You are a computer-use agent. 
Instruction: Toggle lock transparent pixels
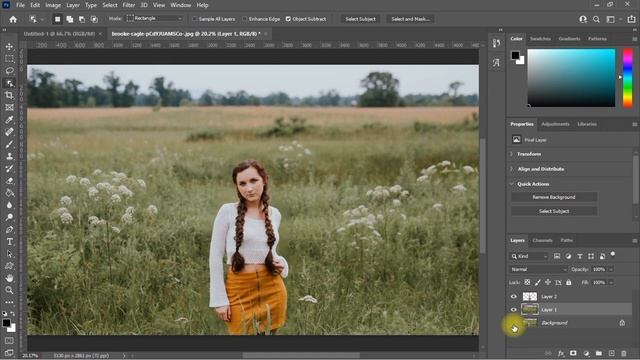point(527,282)
